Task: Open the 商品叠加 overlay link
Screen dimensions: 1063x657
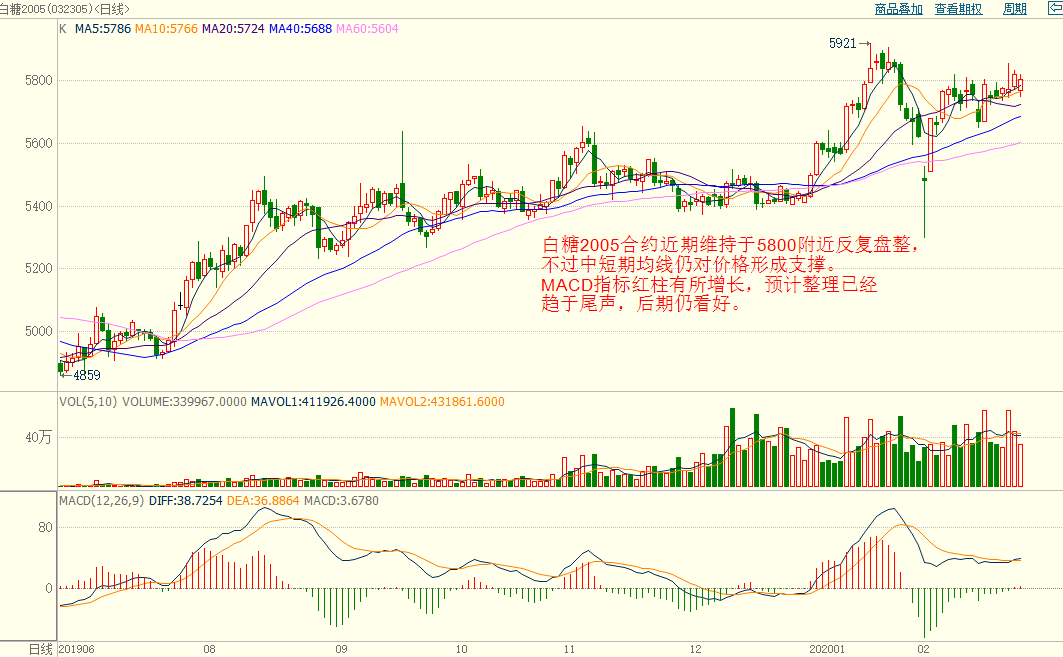Action: pyautogui.click(x=898, y=9)
